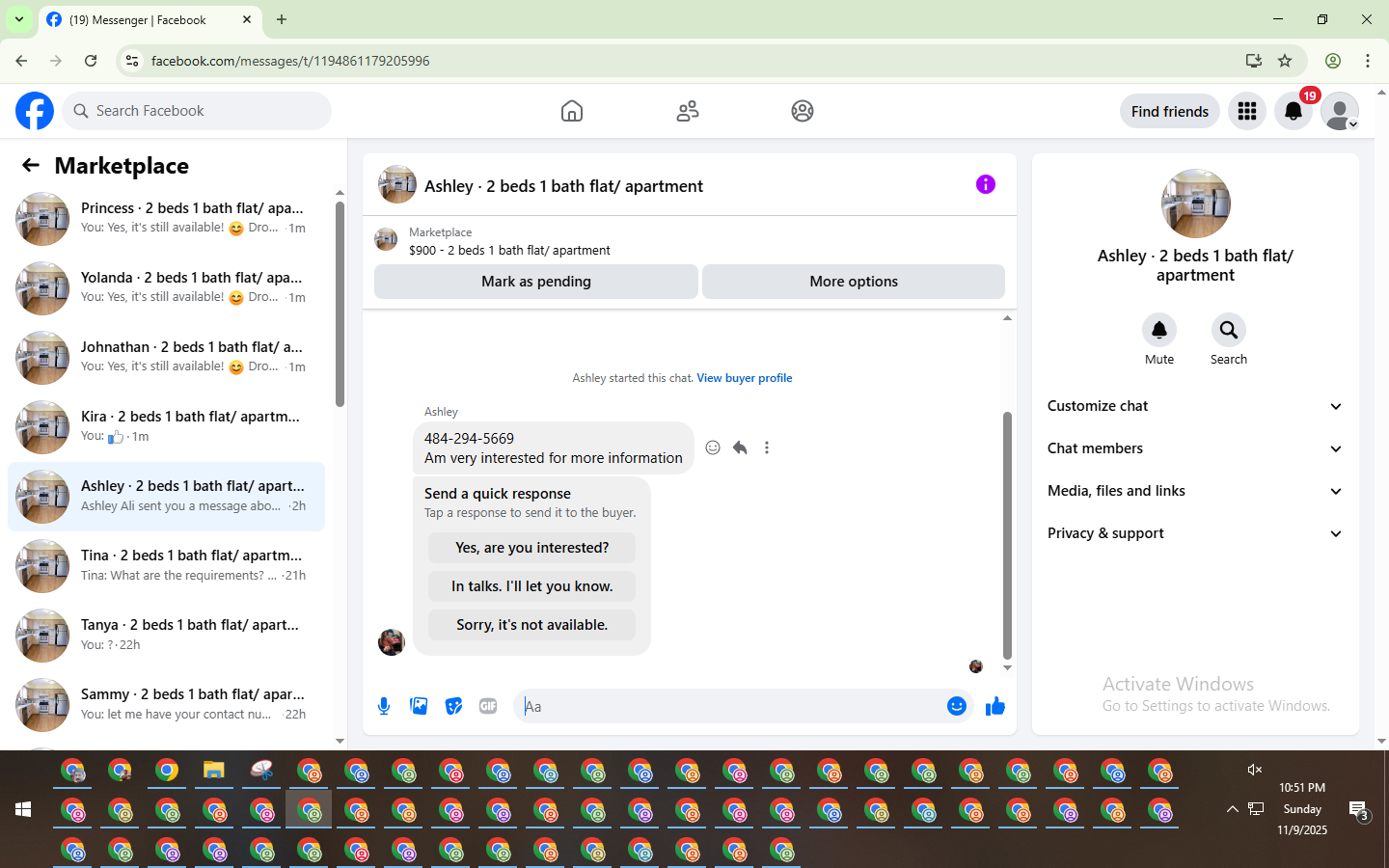Open the Windows Start menu
Screen dimensions: 1389x868
pyautogui.click(x=23, y=809)
